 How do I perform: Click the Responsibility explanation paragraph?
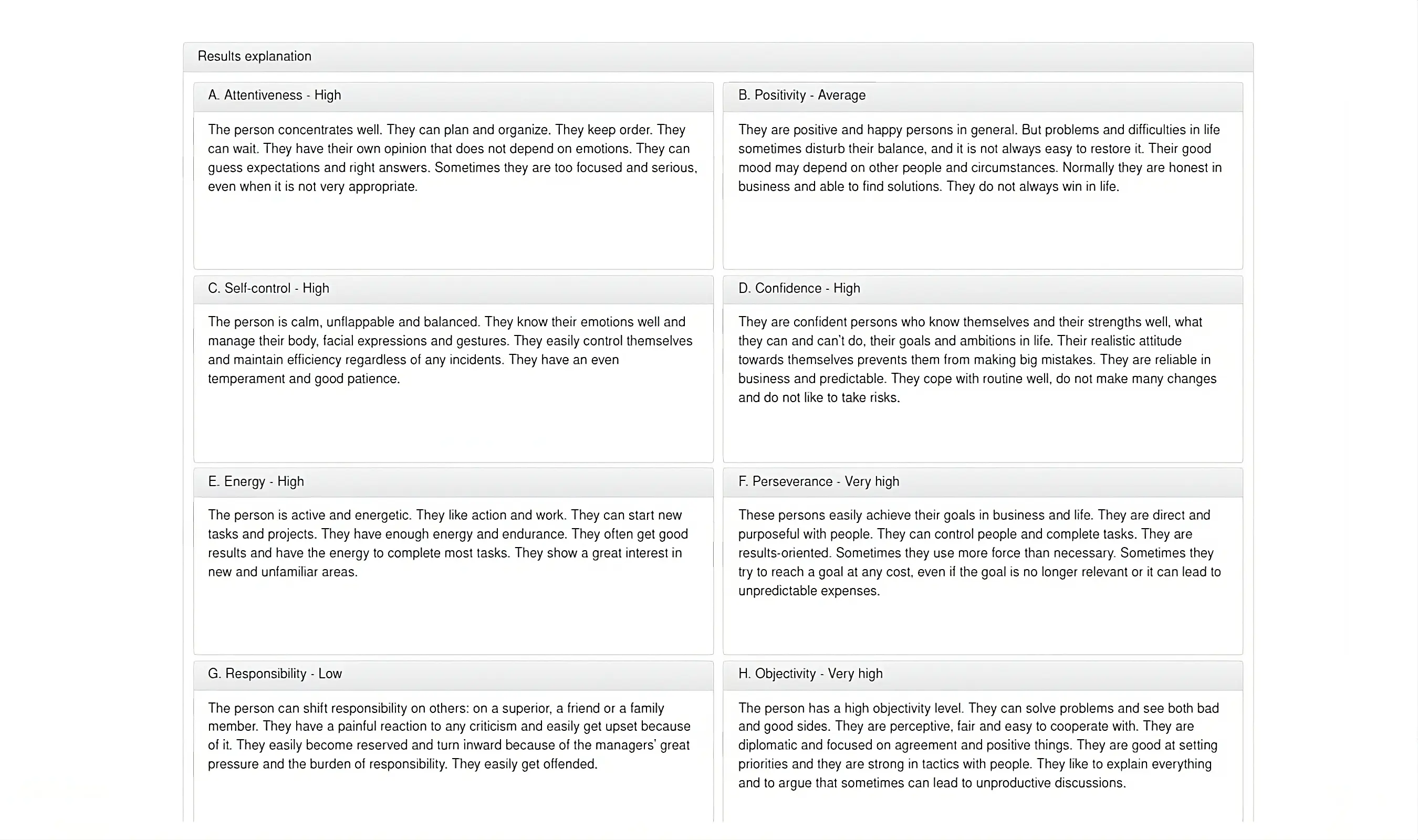449,736
